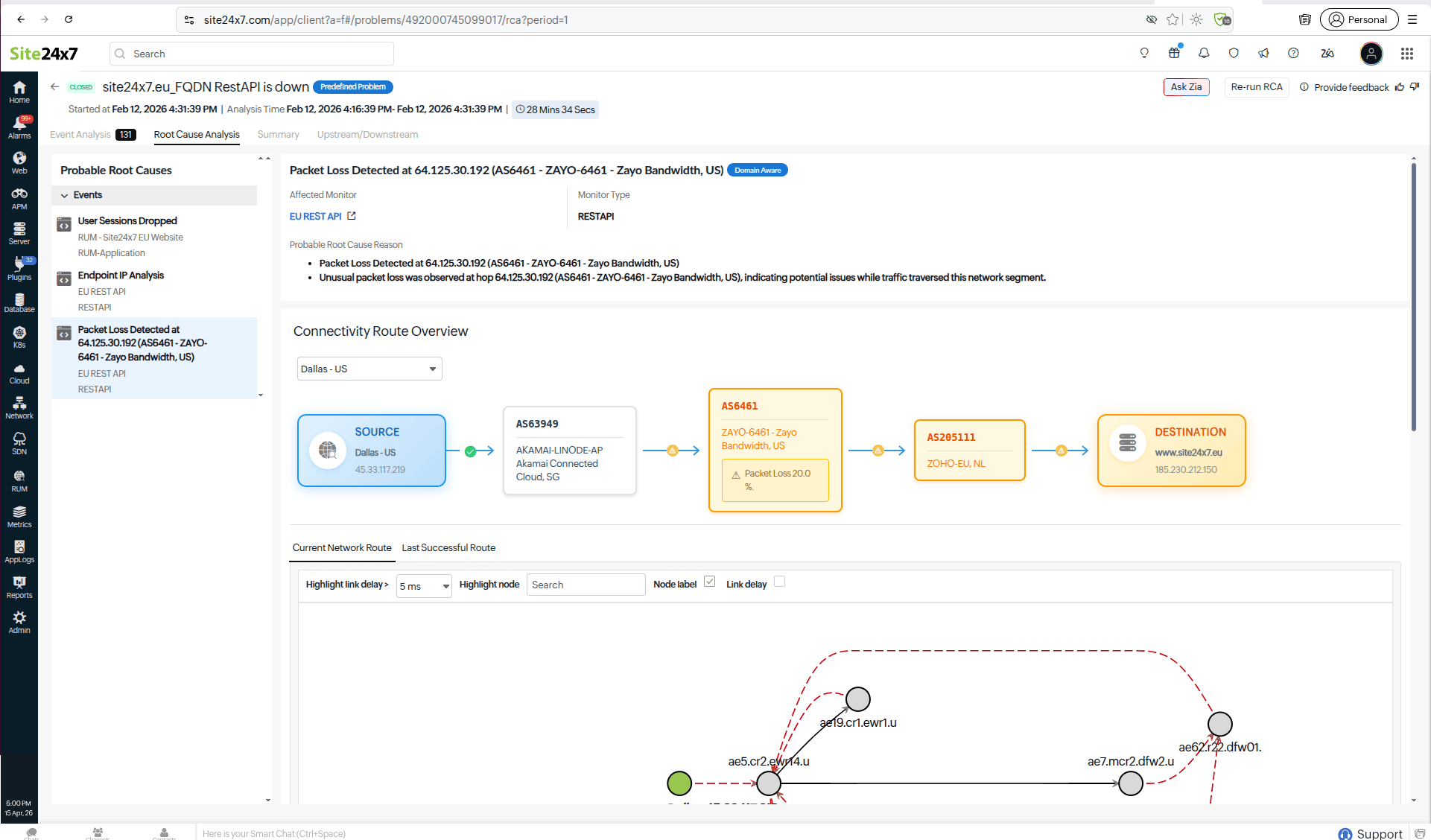Select the Root Cause Analysis tab
This screenshot has width=1431, height=840.
coord(197,135)
